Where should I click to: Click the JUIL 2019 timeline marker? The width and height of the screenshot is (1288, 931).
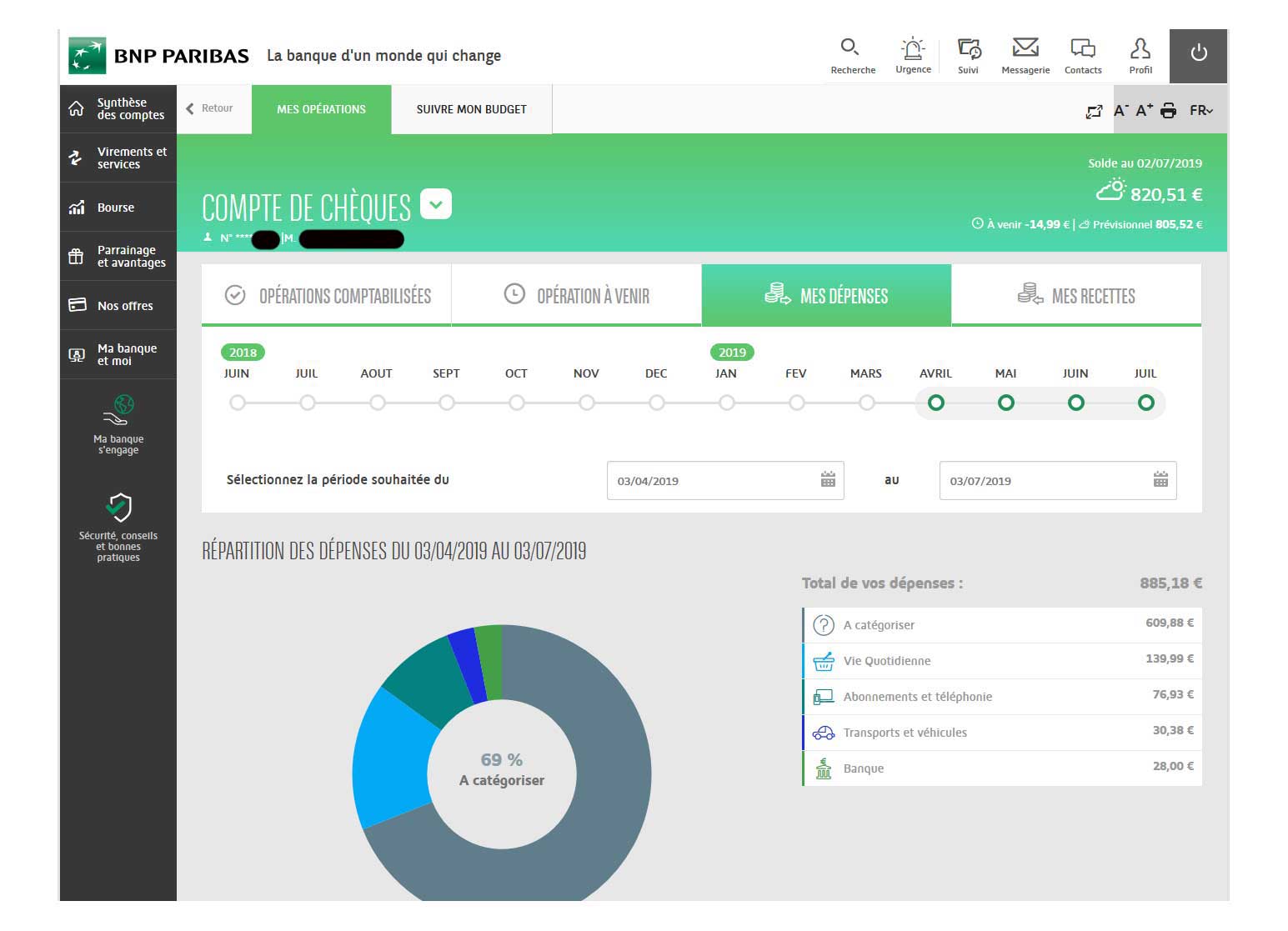1146,403
